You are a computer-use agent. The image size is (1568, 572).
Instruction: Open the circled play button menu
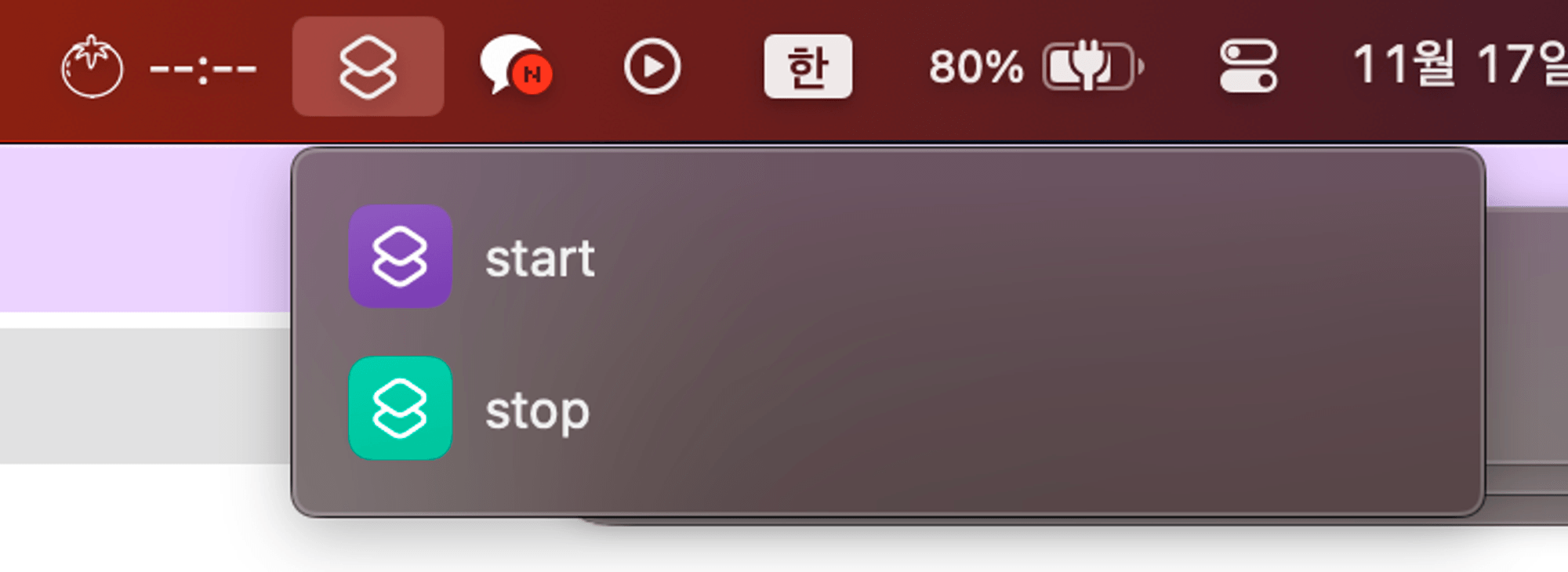pos(652,67)
